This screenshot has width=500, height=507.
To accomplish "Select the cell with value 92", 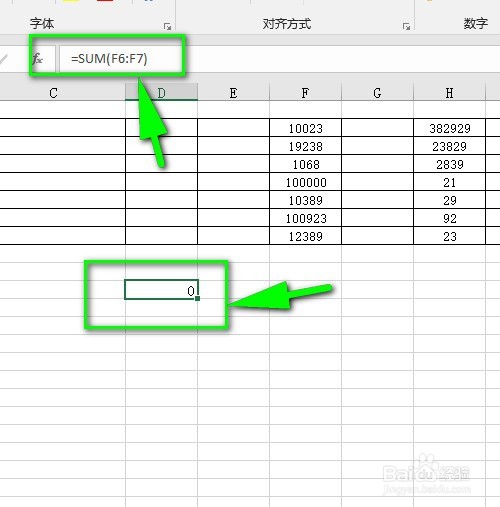I will (449, 218).
